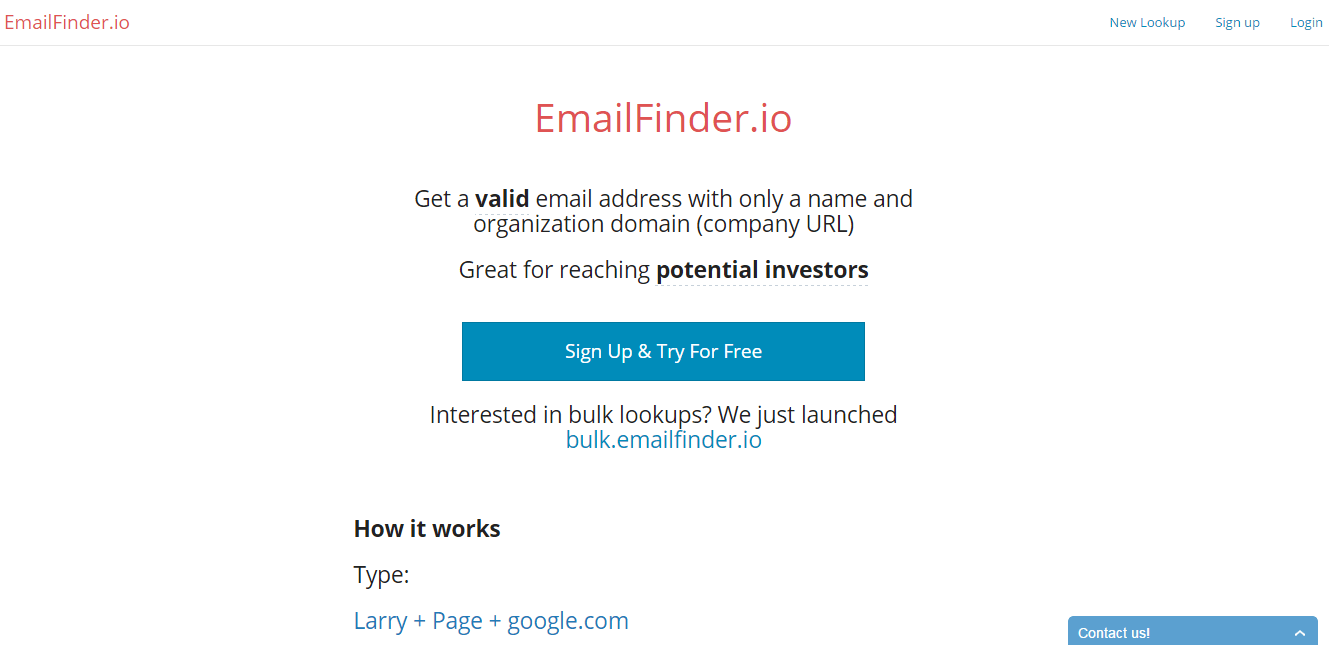Click the Larry + Page + google.com example
Image resolution: width=1329 pixels, height=645 pixels.
[491, 621]
